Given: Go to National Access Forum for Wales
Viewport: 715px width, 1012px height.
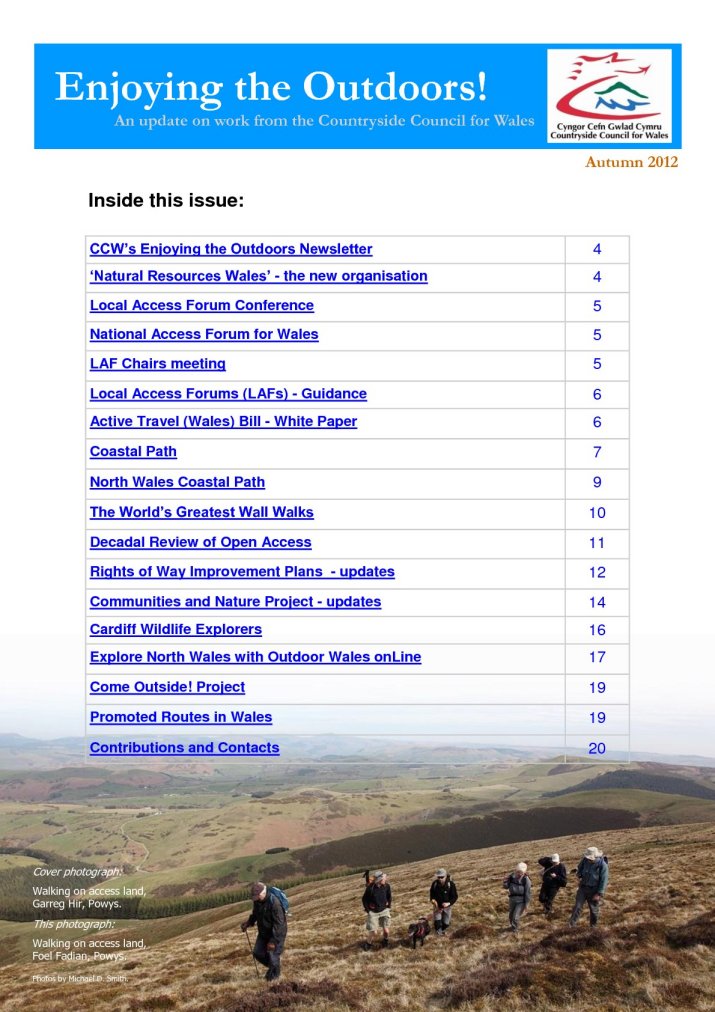Looking at the screenshot, I should pos(204,334).
